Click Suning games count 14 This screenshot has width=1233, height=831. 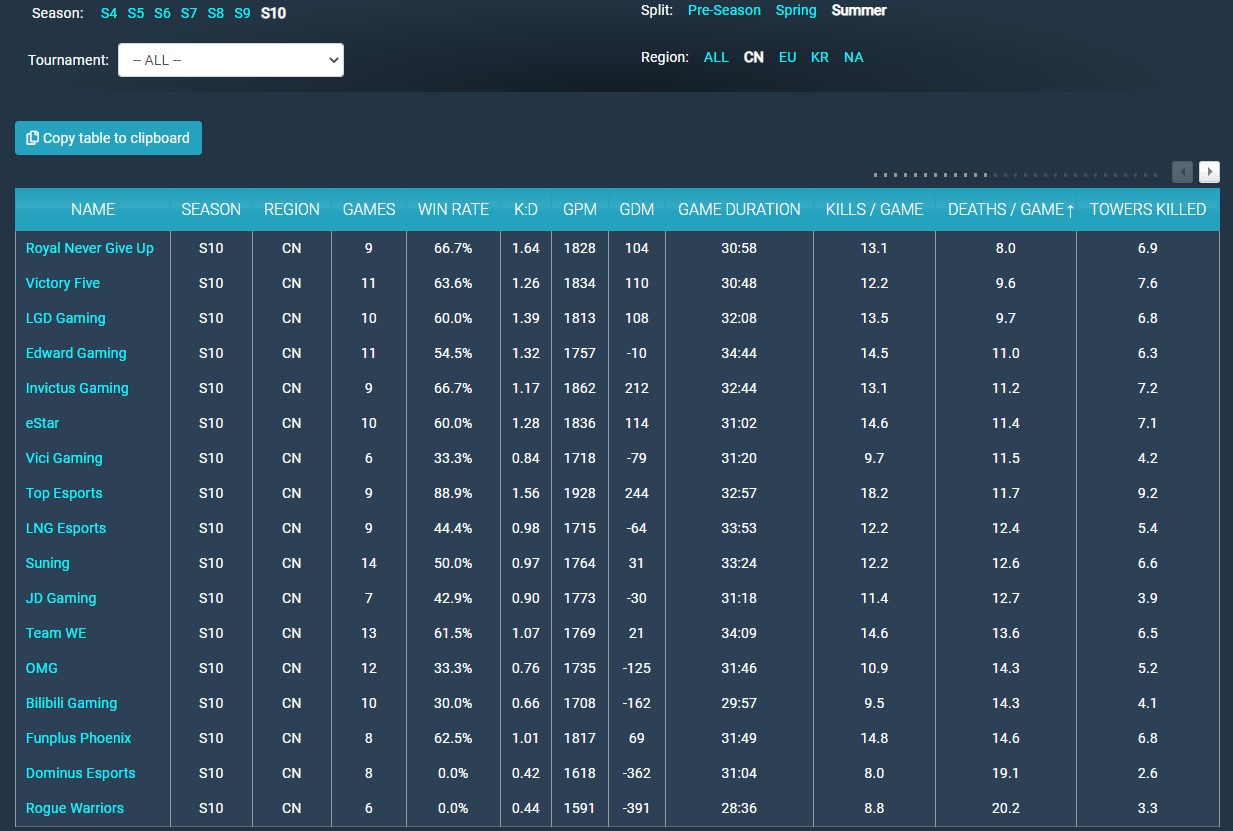[369, 563]
